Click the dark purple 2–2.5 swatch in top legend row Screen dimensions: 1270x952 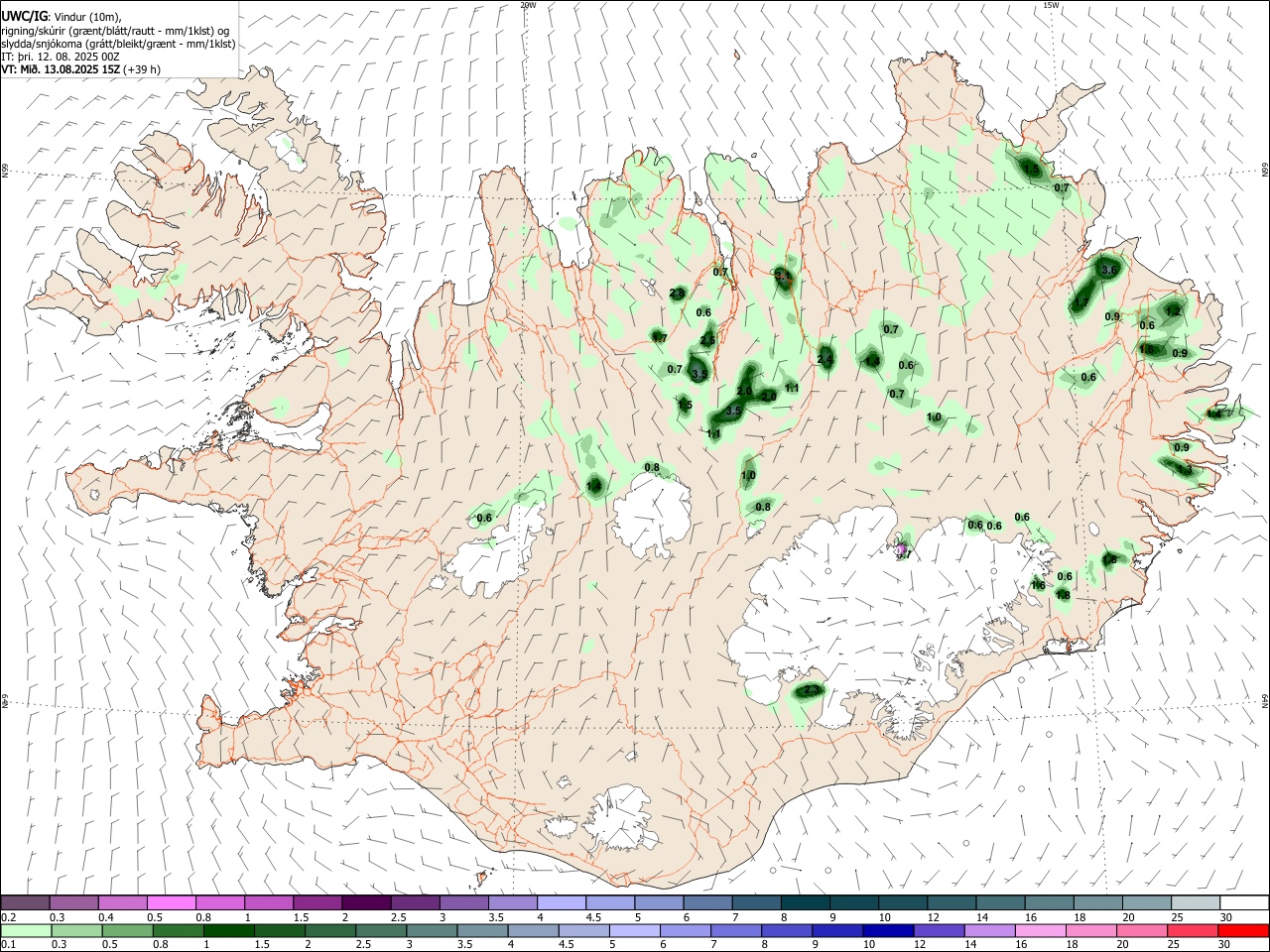366,903
